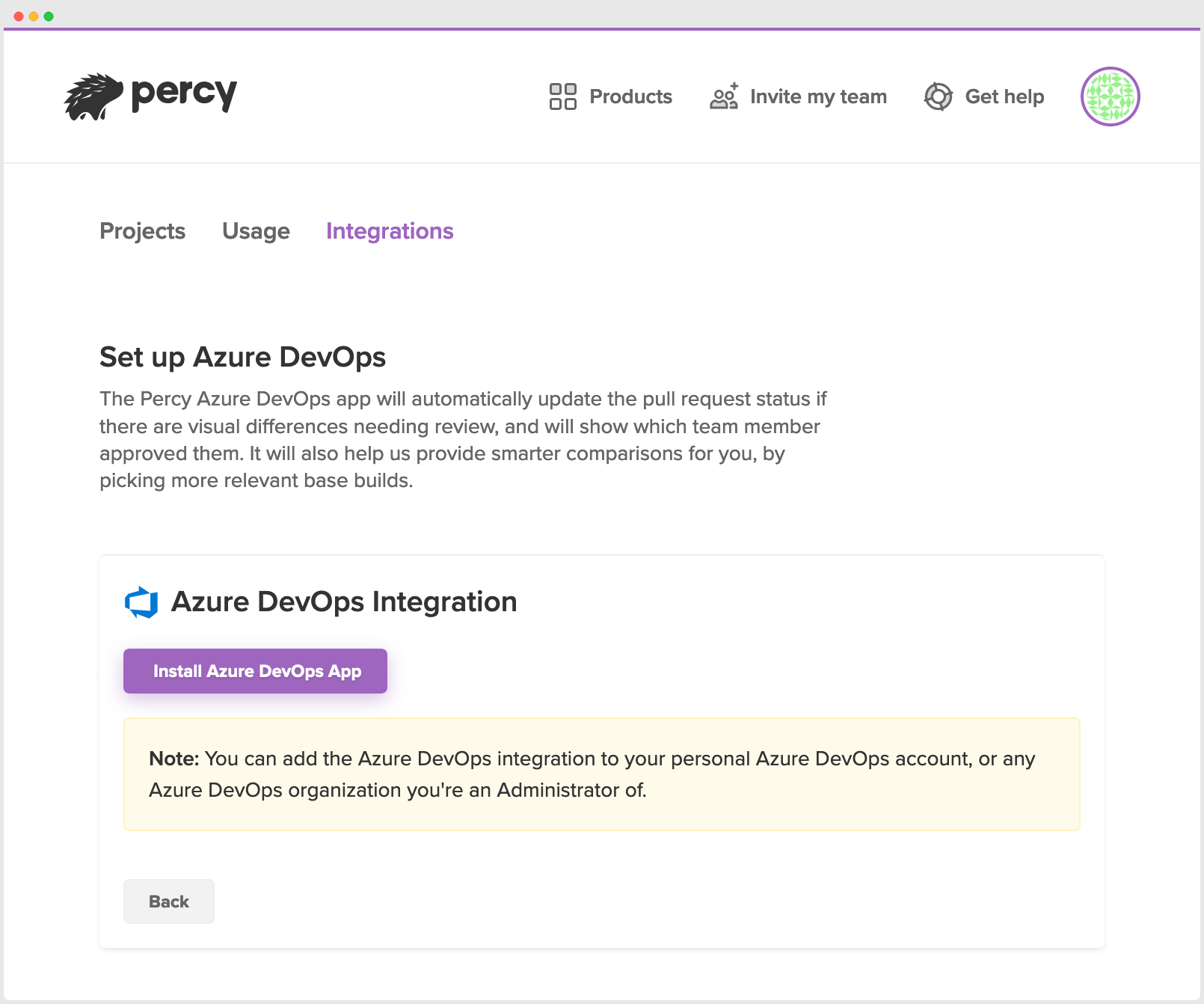Open the Get help link

pyautogui.click(x=1004, y=97)
